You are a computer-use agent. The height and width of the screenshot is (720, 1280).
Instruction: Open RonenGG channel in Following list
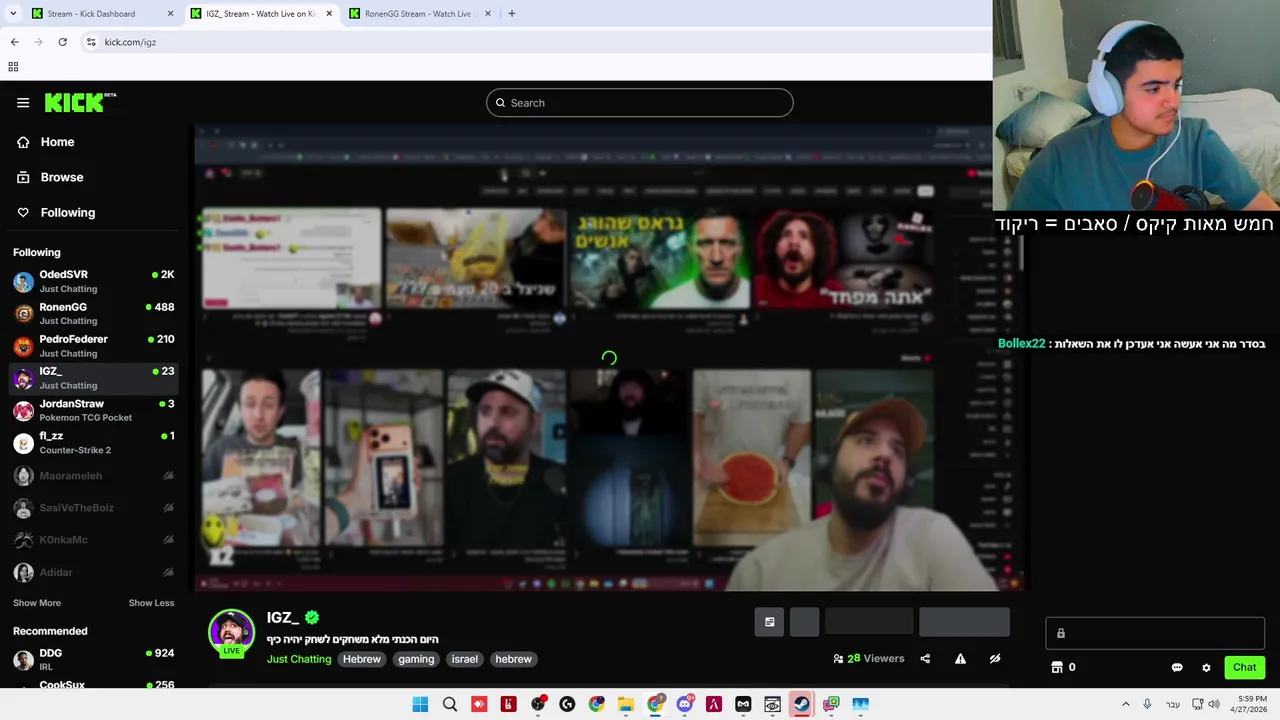[94, 313]
